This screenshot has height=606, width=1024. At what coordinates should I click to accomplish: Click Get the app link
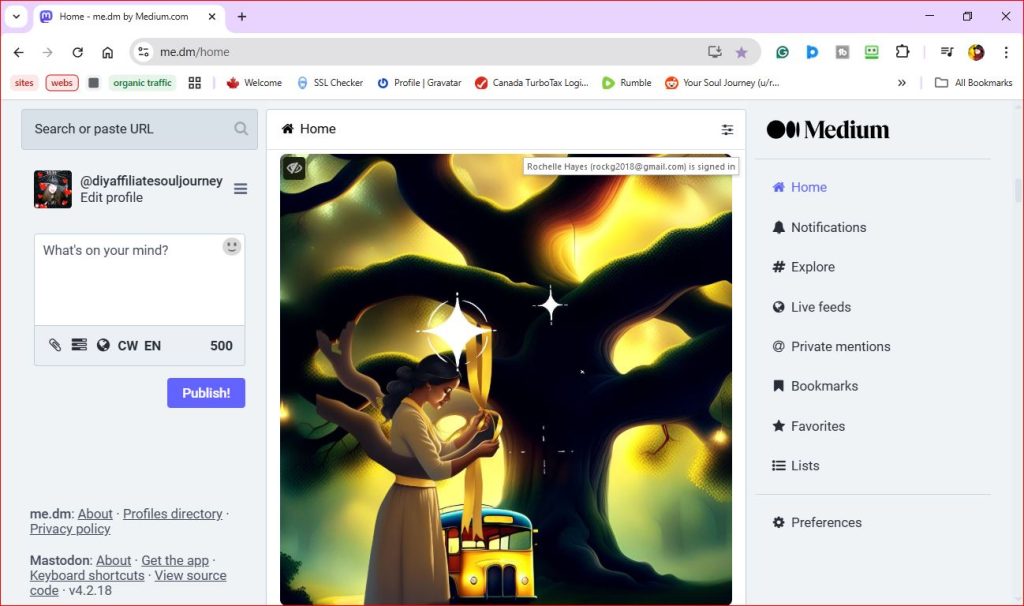tap(175, 560)
